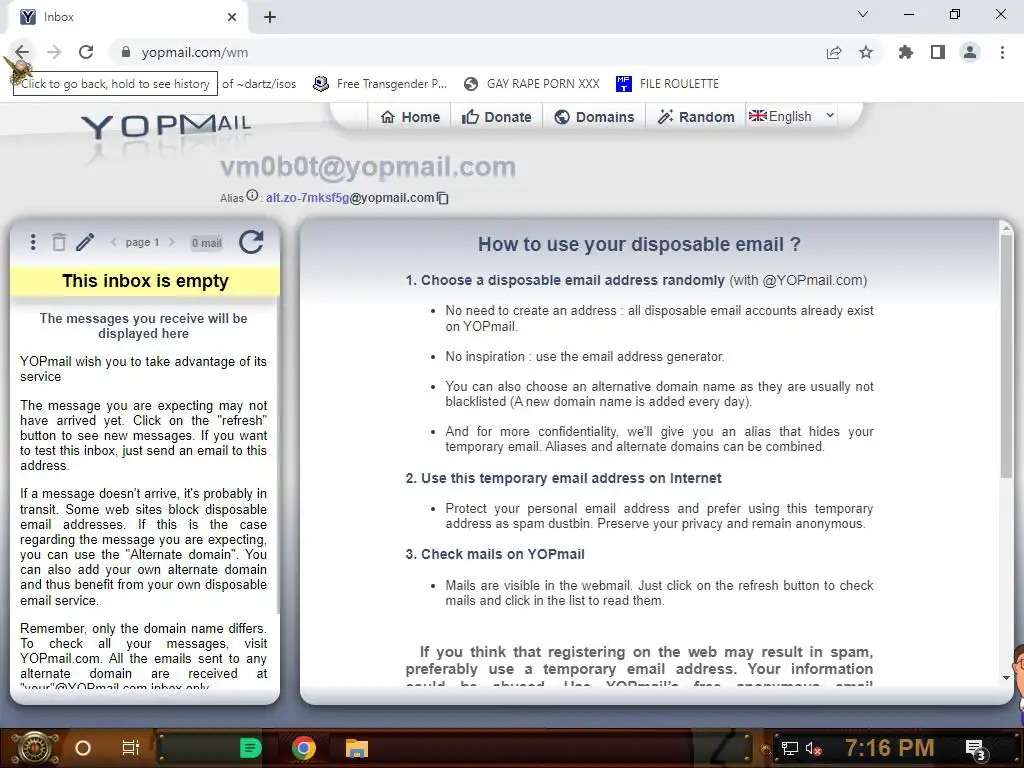This screenshot has height=768, width=1024.
Task: Click the YOPmail logo
Action: point(166,126)
